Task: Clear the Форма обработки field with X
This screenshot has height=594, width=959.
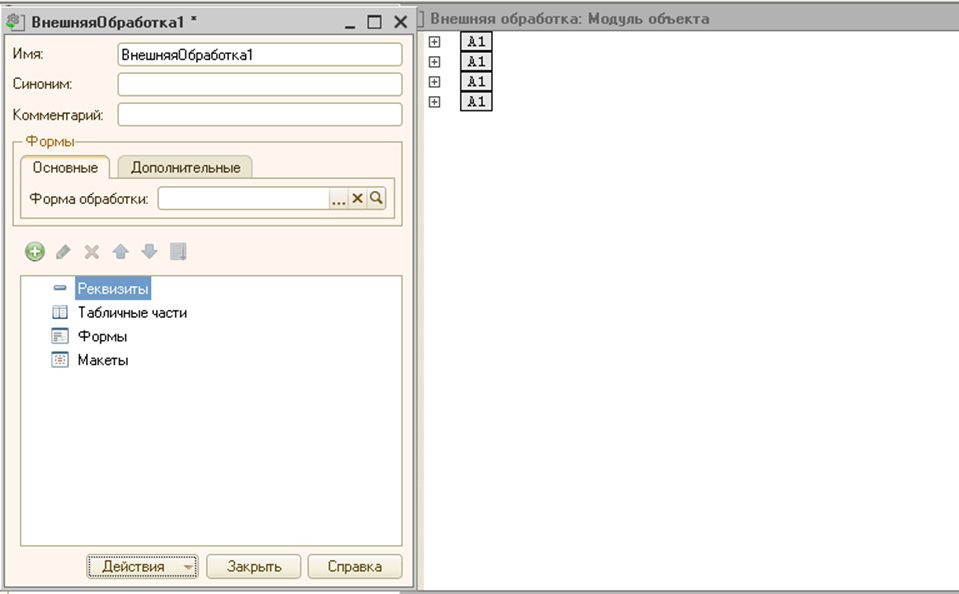Action: point(357,198)
